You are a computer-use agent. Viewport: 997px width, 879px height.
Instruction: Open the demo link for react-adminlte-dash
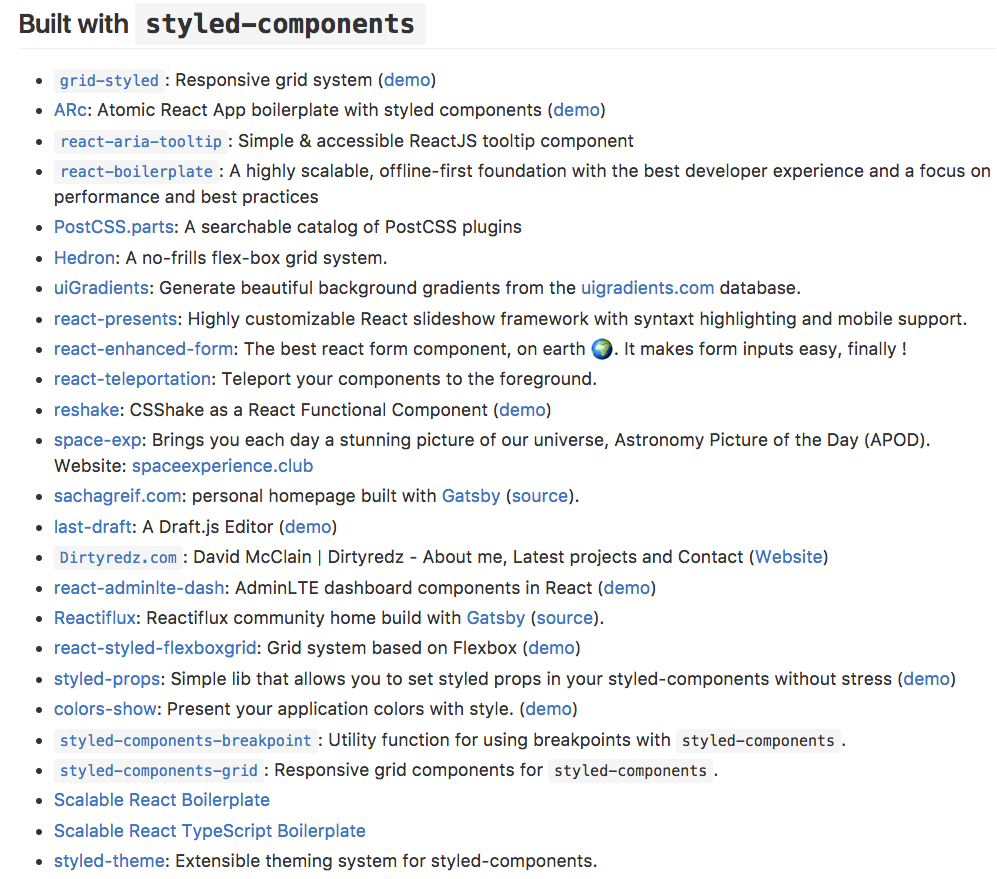[x=628, y=588]
